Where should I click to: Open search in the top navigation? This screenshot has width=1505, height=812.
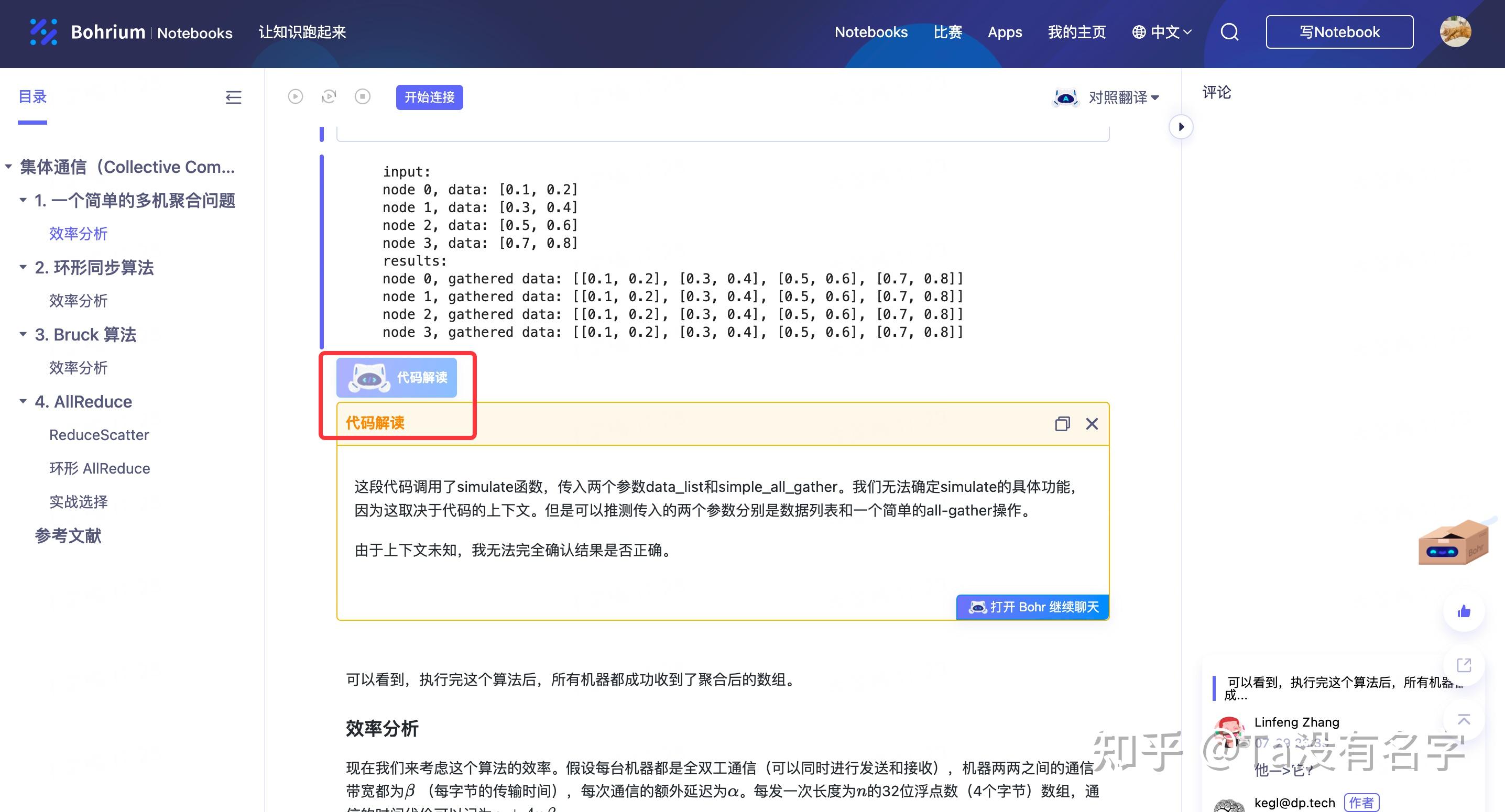click(x=1229, y=32)
